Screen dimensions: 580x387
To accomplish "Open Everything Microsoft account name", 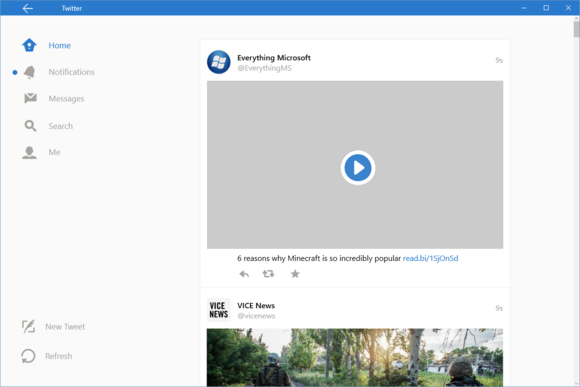I will point(274,58).
